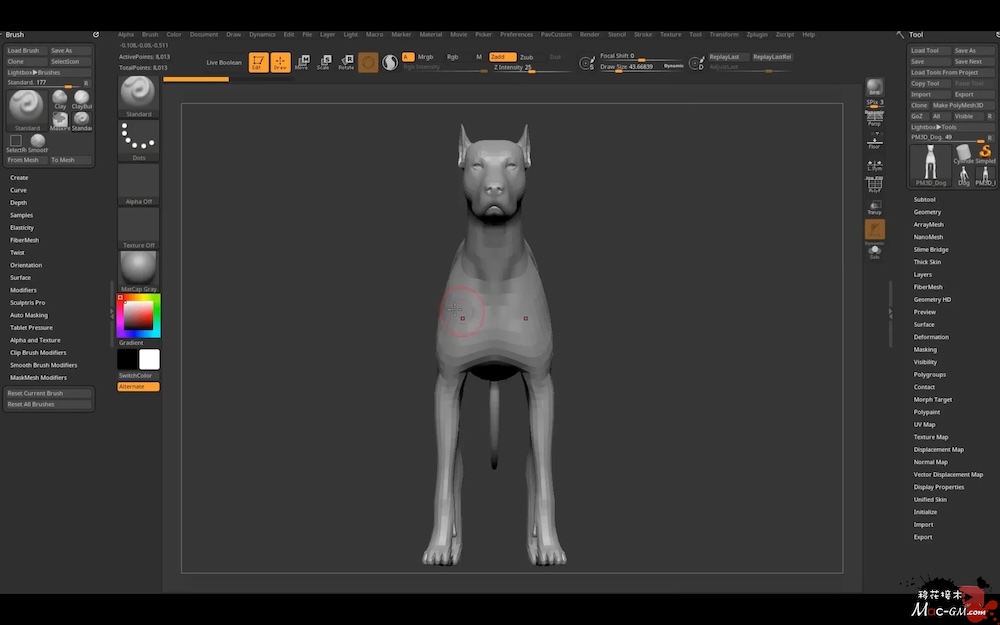Toggle the Alternate color button
The width and height of the screenshot is (1000, 625).
138,387
